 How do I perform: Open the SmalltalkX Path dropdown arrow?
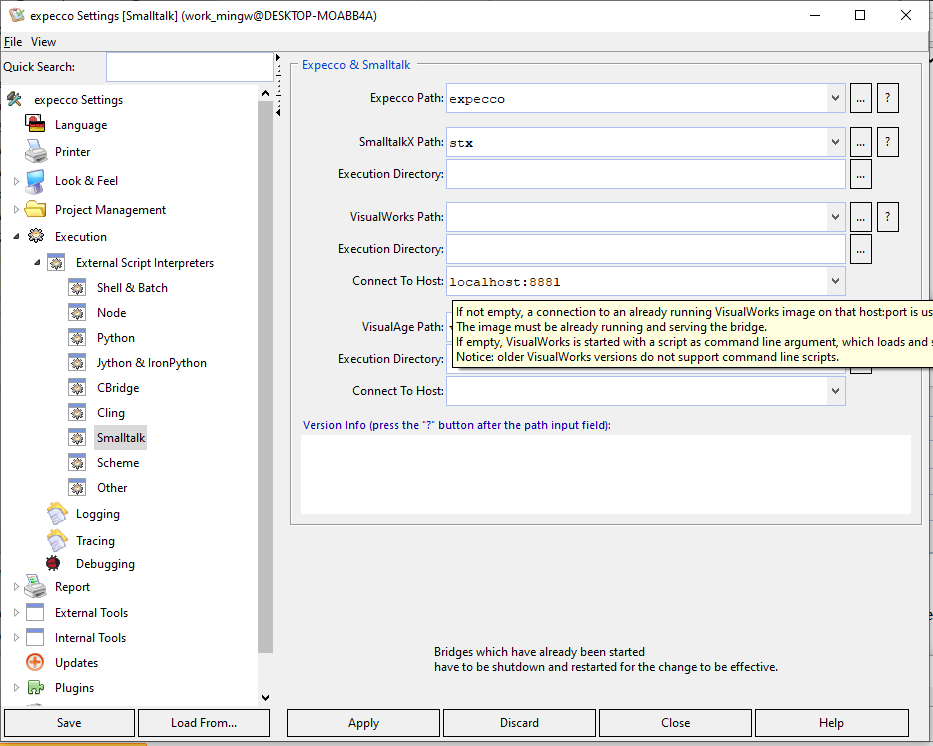click(x=835, y=142)
